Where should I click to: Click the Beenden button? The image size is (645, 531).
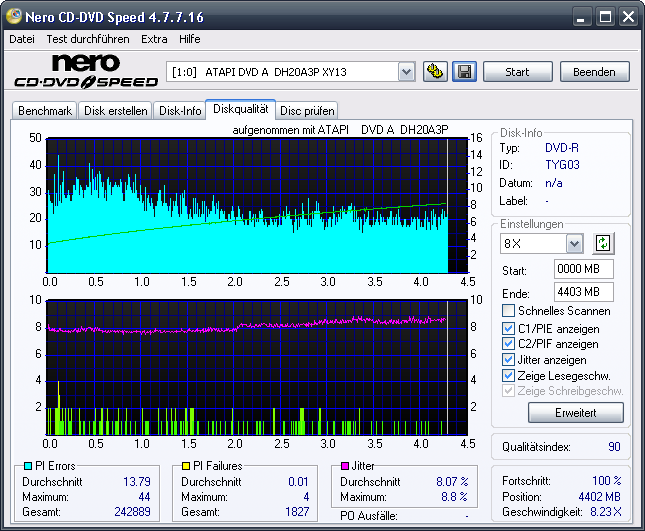pos(594,72)
